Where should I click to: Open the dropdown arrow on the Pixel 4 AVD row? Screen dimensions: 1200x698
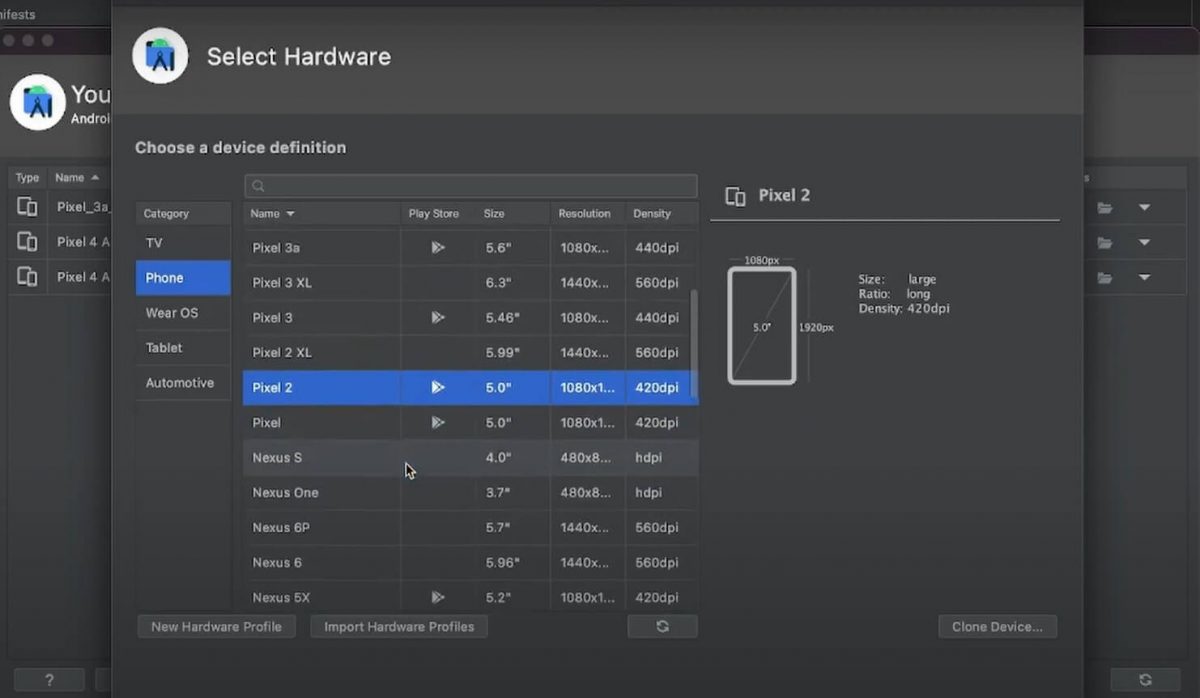(x=1144, y=242)
